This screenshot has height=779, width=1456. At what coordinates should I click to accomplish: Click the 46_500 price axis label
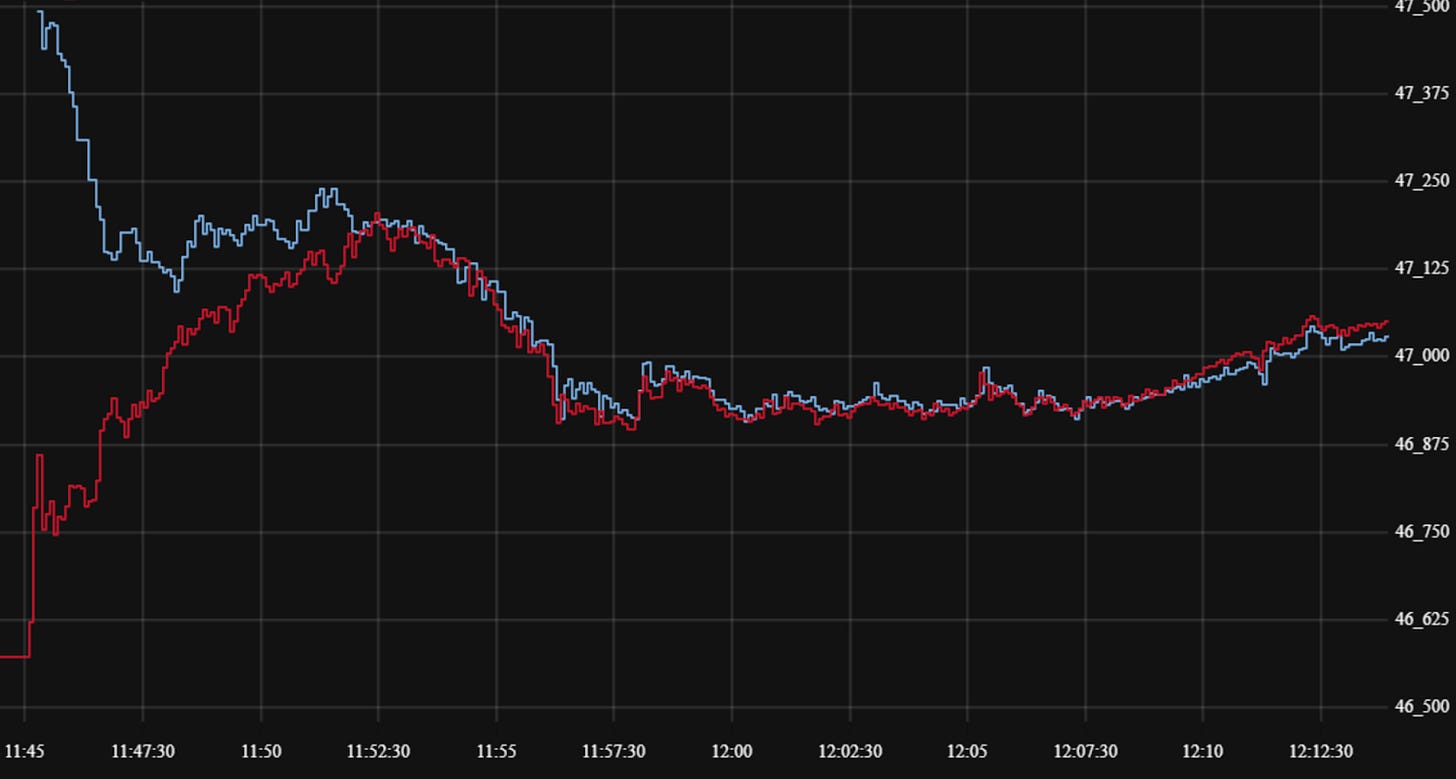[x=1421, y=706]
